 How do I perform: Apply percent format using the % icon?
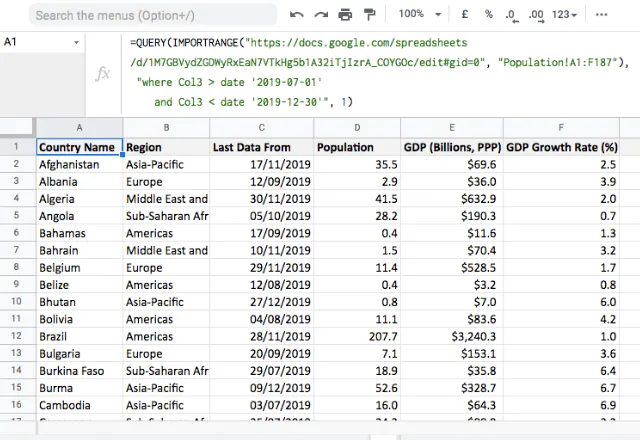488,15
